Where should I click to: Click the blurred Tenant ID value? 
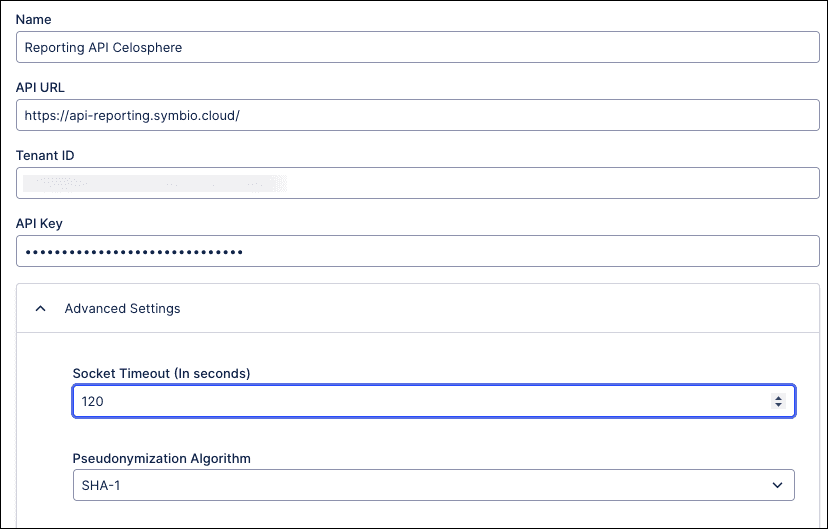click(x=155, y=183)
